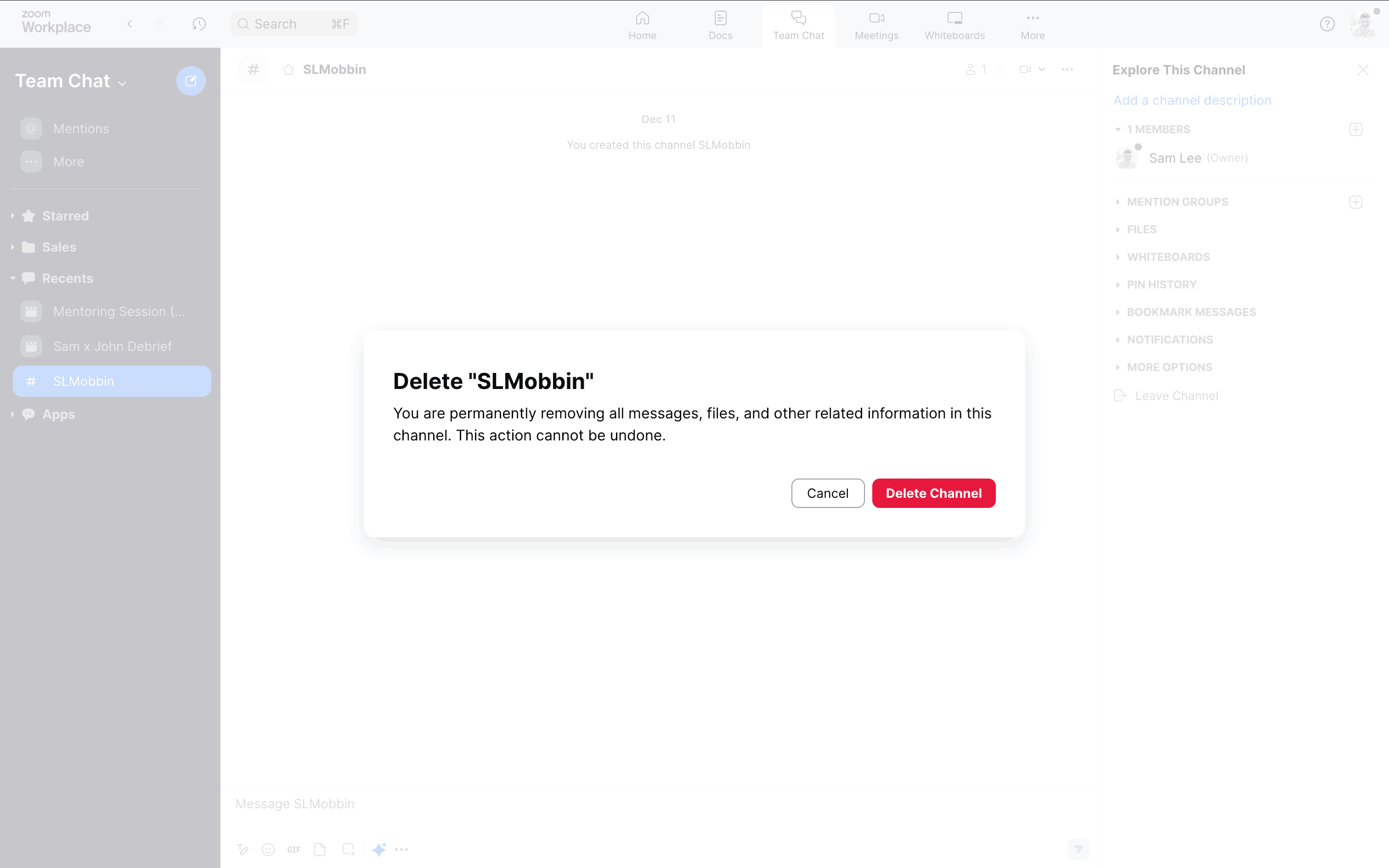This screenshot has width=1389, height=868.
Task: Click the AI Companion sparkle icon
Action: click(x=379, y=849)
